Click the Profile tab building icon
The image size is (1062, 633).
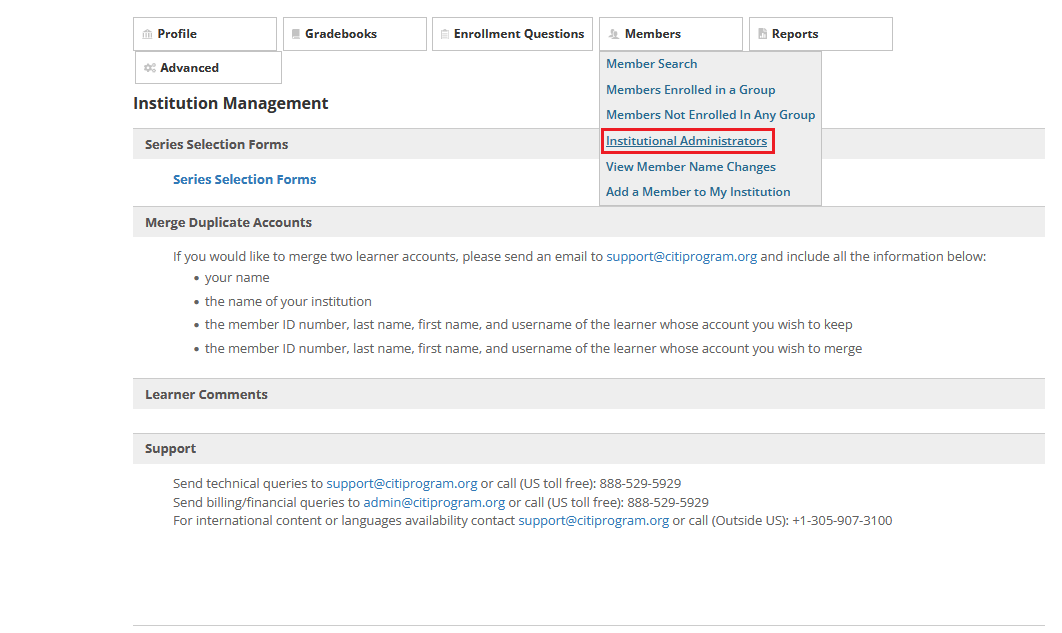(x=147, y=34)
